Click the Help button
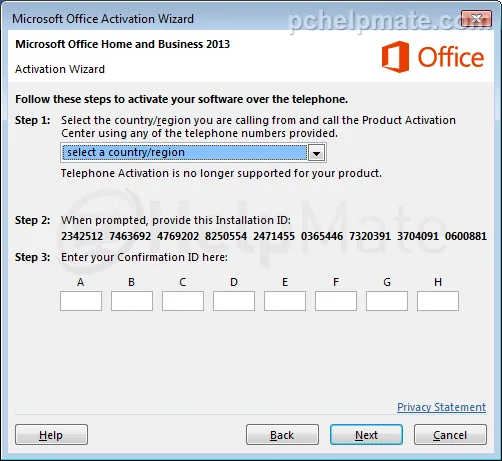This screenshot has height=461, width=502. (x=51, y=435)
